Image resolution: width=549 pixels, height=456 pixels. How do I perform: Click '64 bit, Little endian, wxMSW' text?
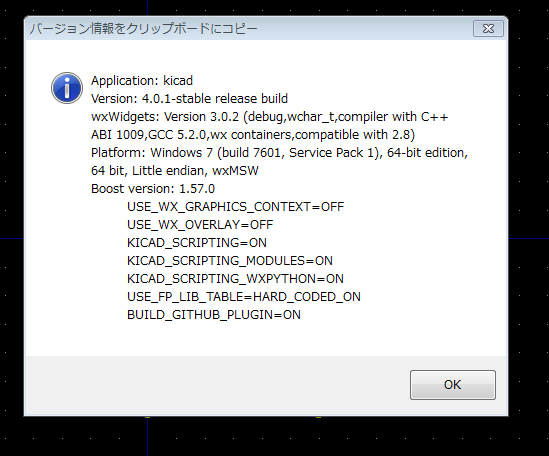click(x=175, y=171)
